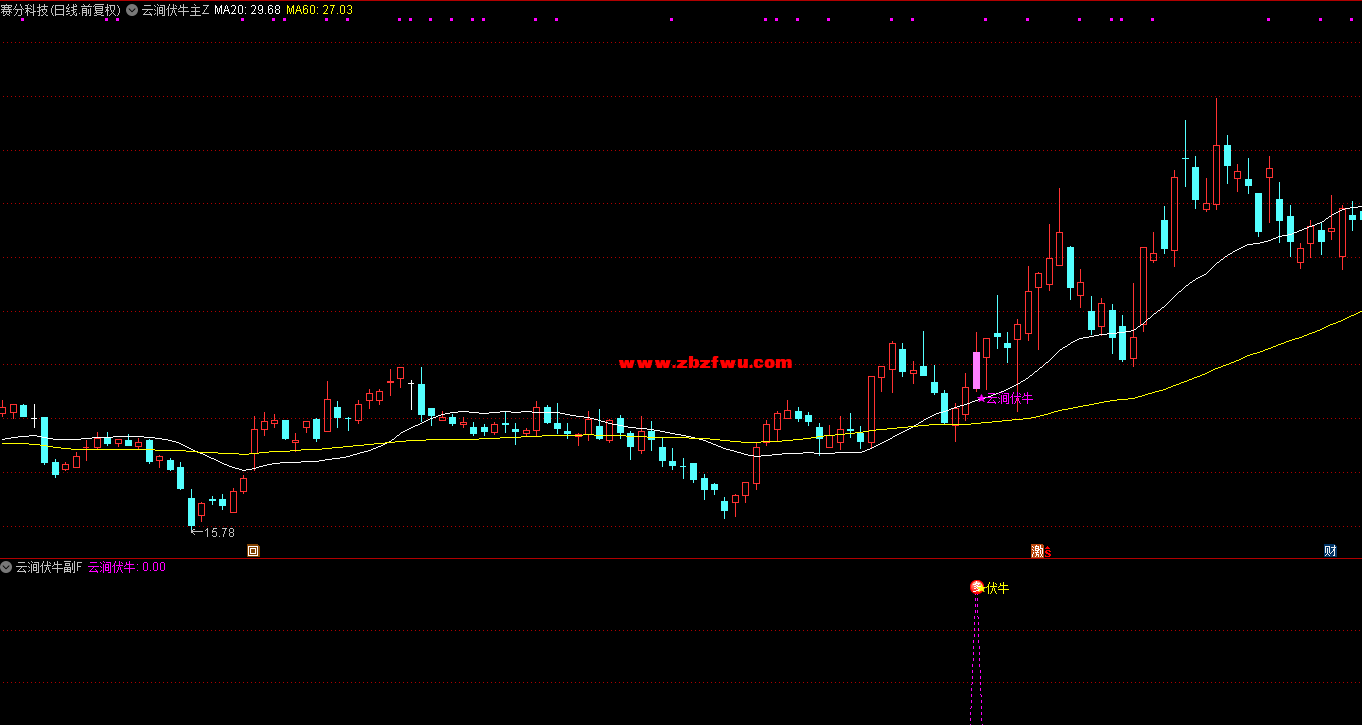Click the 15.78 low price label
1362x725 pixels.
[x=219, y=533]
